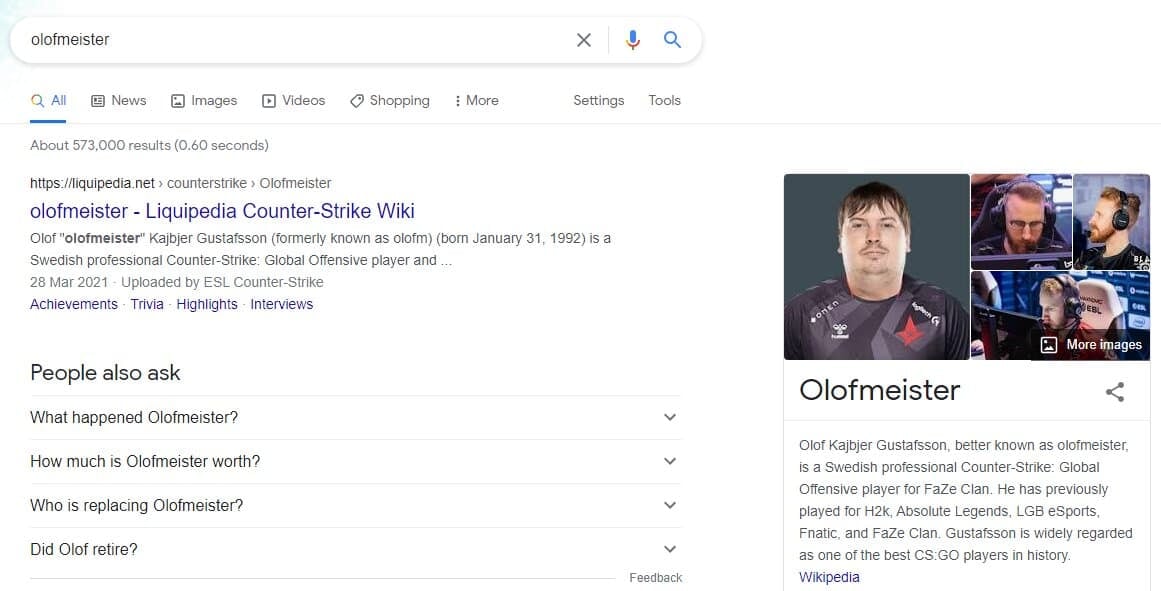Switch to the News results tab
This screenshot has width=1161, height=591.
click(119, 100)
